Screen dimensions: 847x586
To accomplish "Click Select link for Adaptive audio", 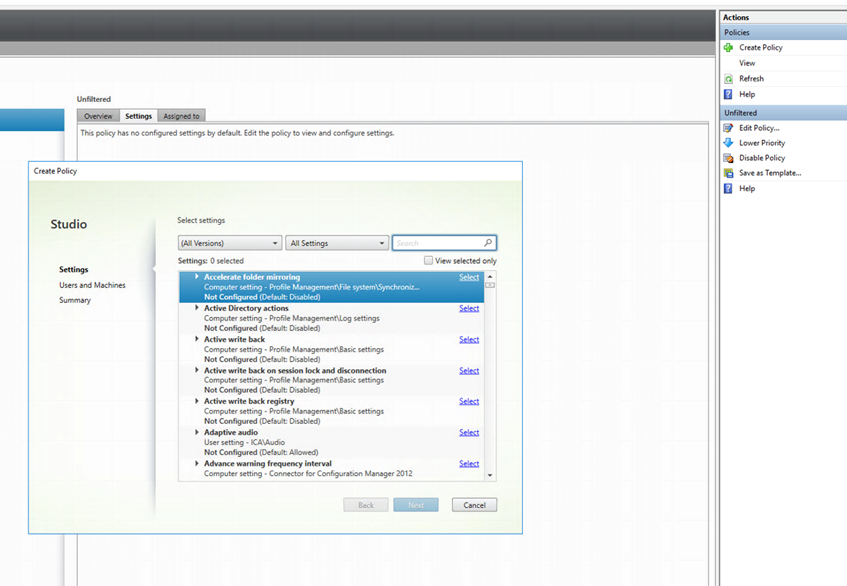I will click(469, 433).
